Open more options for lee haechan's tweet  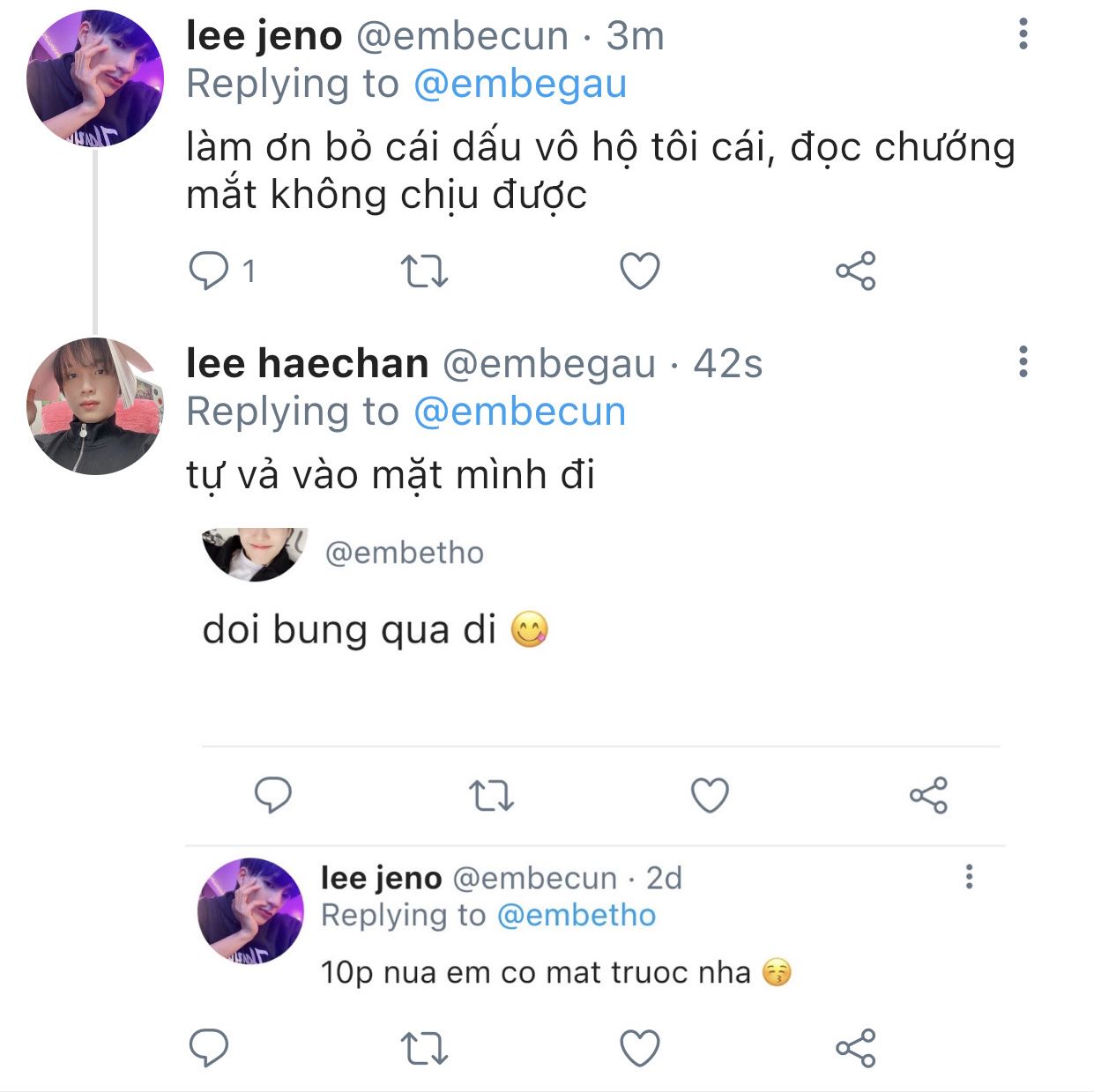(1023, 362)
